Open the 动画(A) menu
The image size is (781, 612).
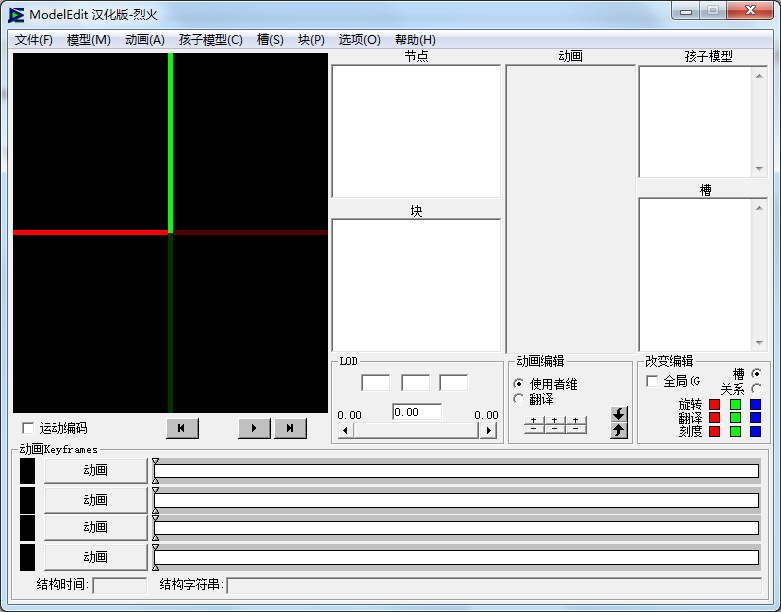point(145,40)
